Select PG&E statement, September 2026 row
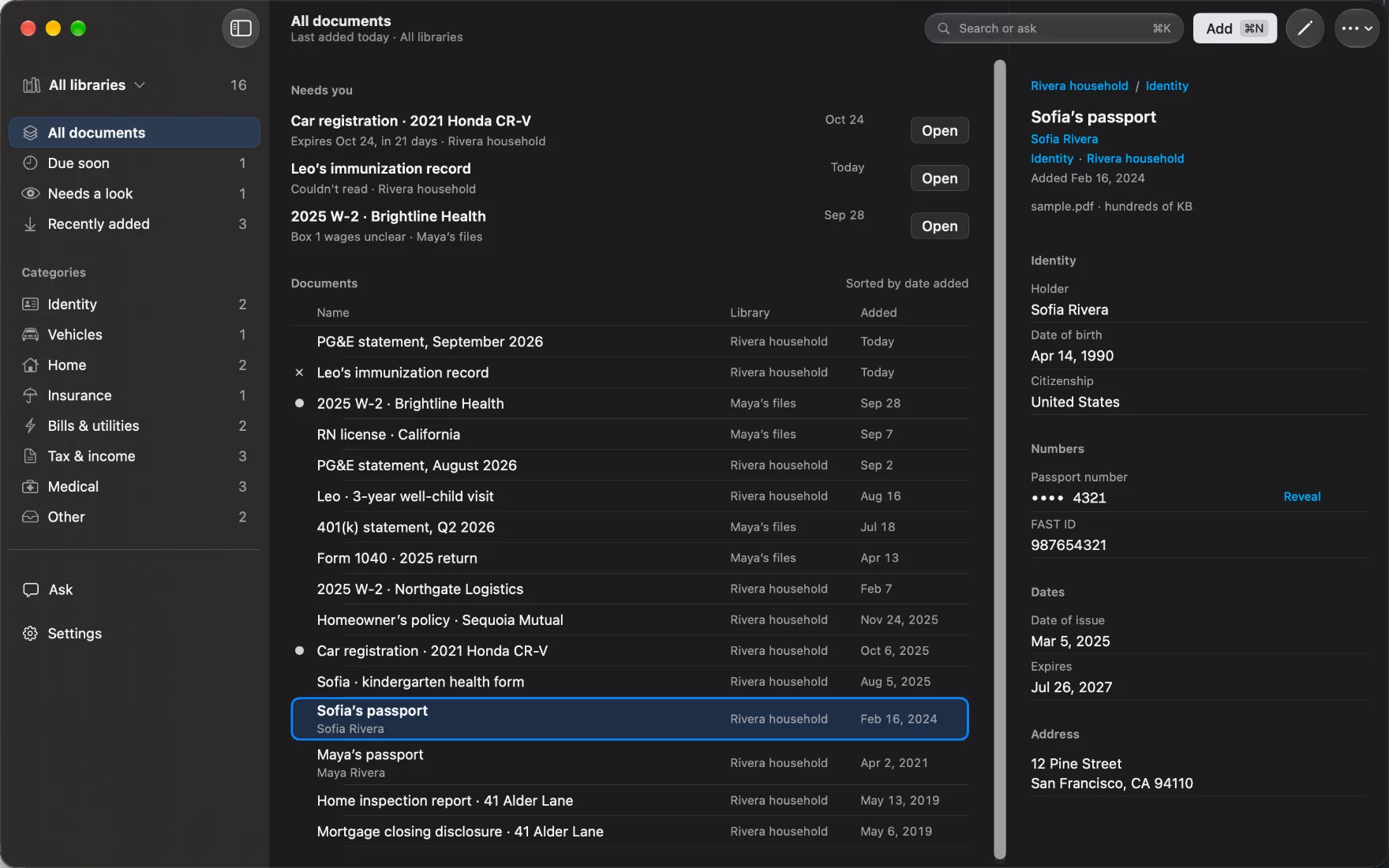The width and height of the screenshot is (1389, 868). tap(630, 342)
